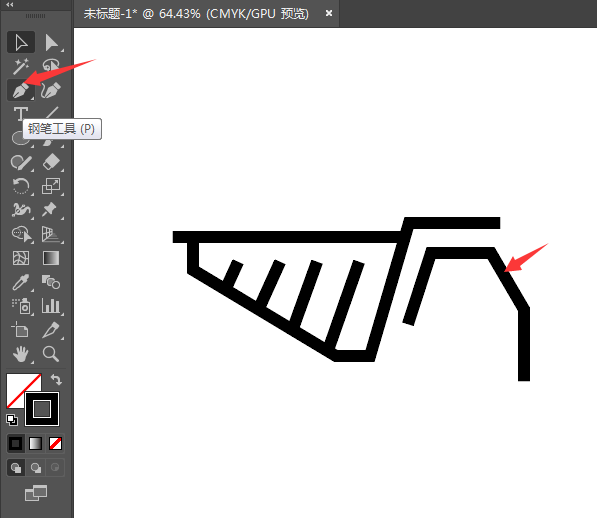597x518 pixels.
Task: Select the Direct Selection tool
Action: [51, 42]
